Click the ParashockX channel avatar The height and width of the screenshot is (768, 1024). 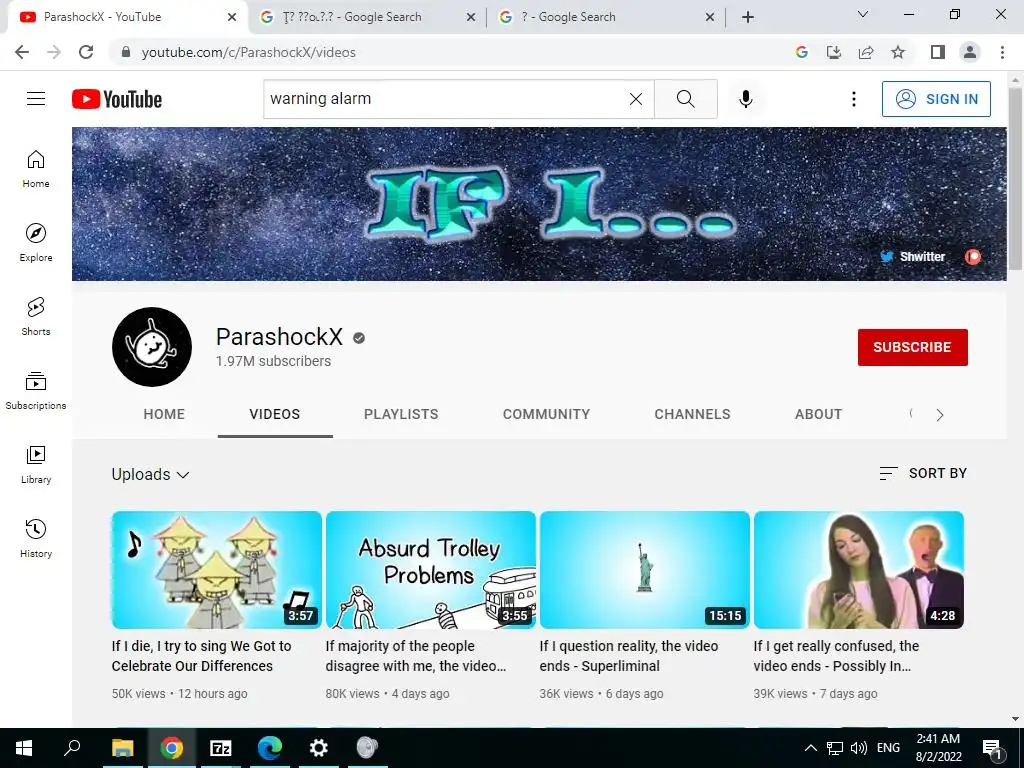[x=152, y=347]
